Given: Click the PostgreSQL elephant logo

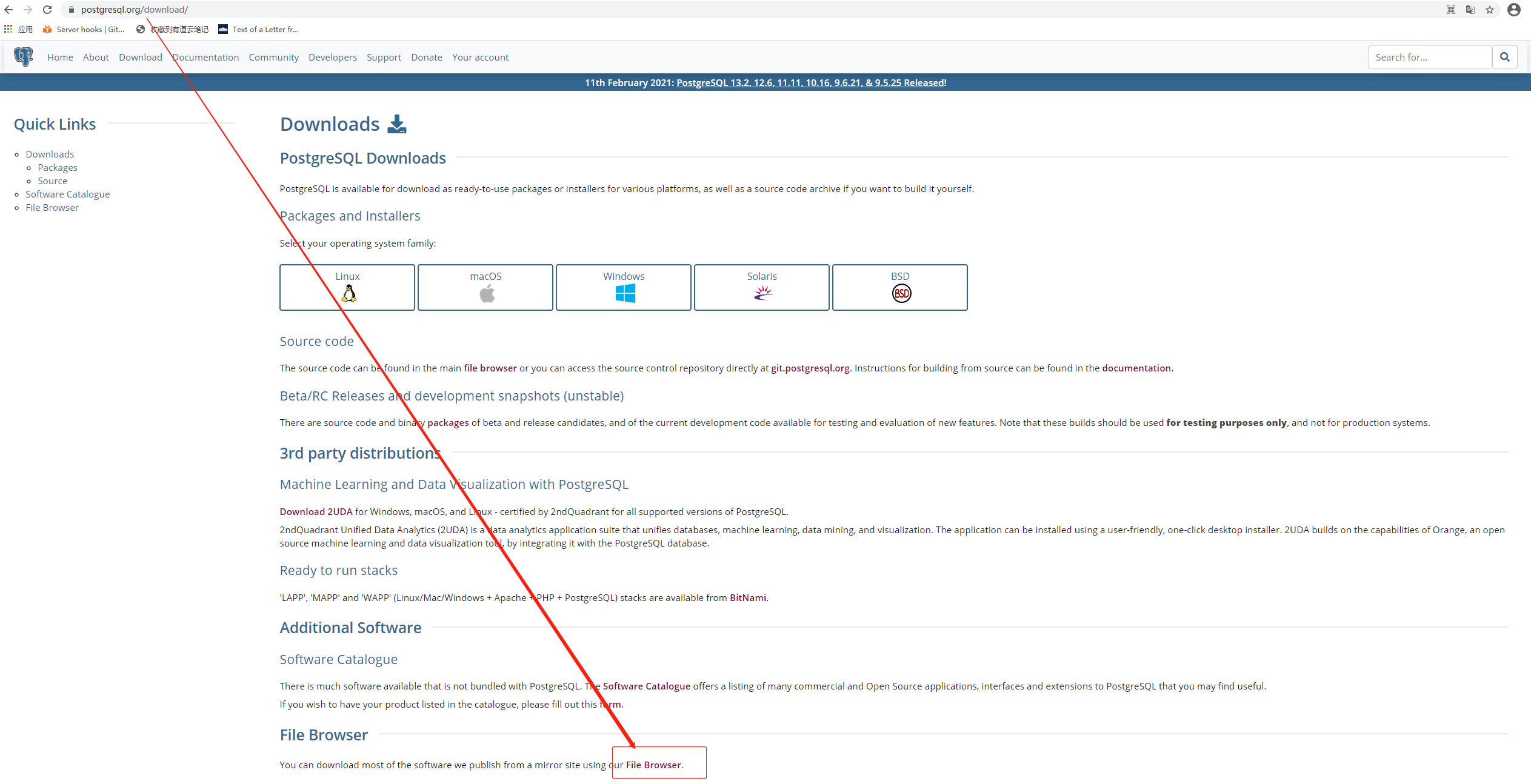Looking at the screenshot, I should coord(24,56).
